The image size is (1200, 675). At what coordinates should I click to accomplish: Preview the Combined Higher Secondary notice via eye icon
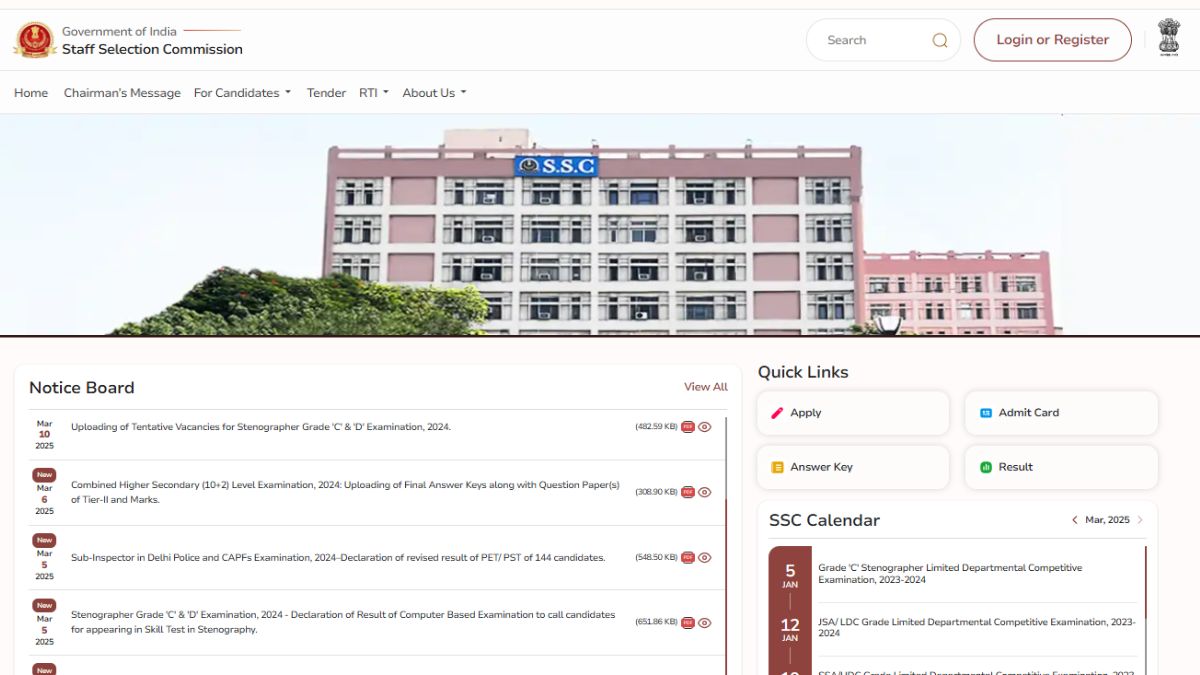click(x=705, y=491)
